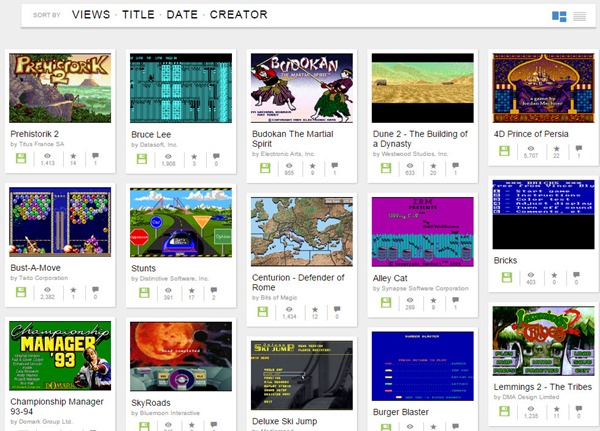The image size is (600, 431).
Task: Switch to list view layout
Action: pyautogui.click(x=579, y=16)
